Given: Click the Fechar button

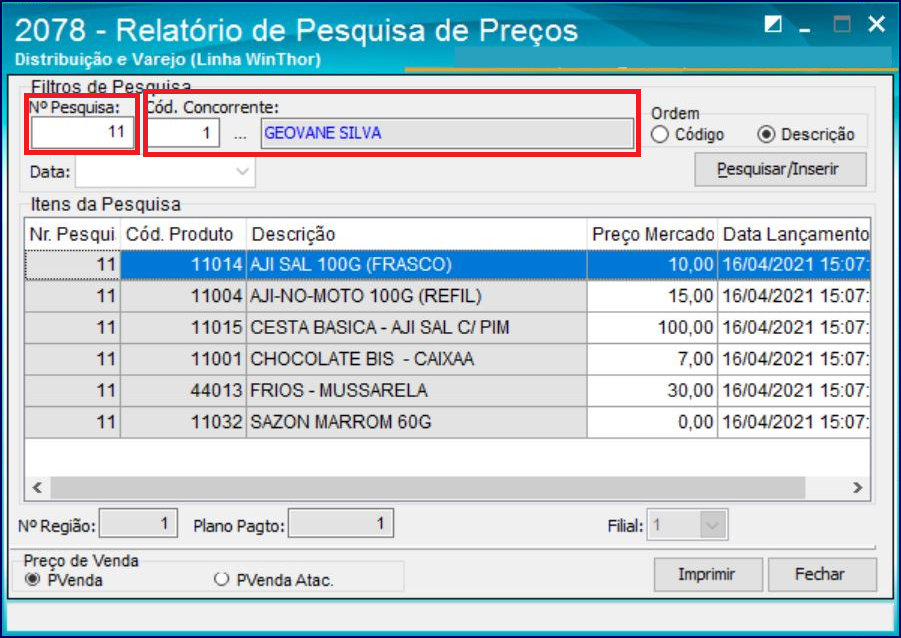Looking at the screenshot, I should pyautogui.click(x=822, y=574).
